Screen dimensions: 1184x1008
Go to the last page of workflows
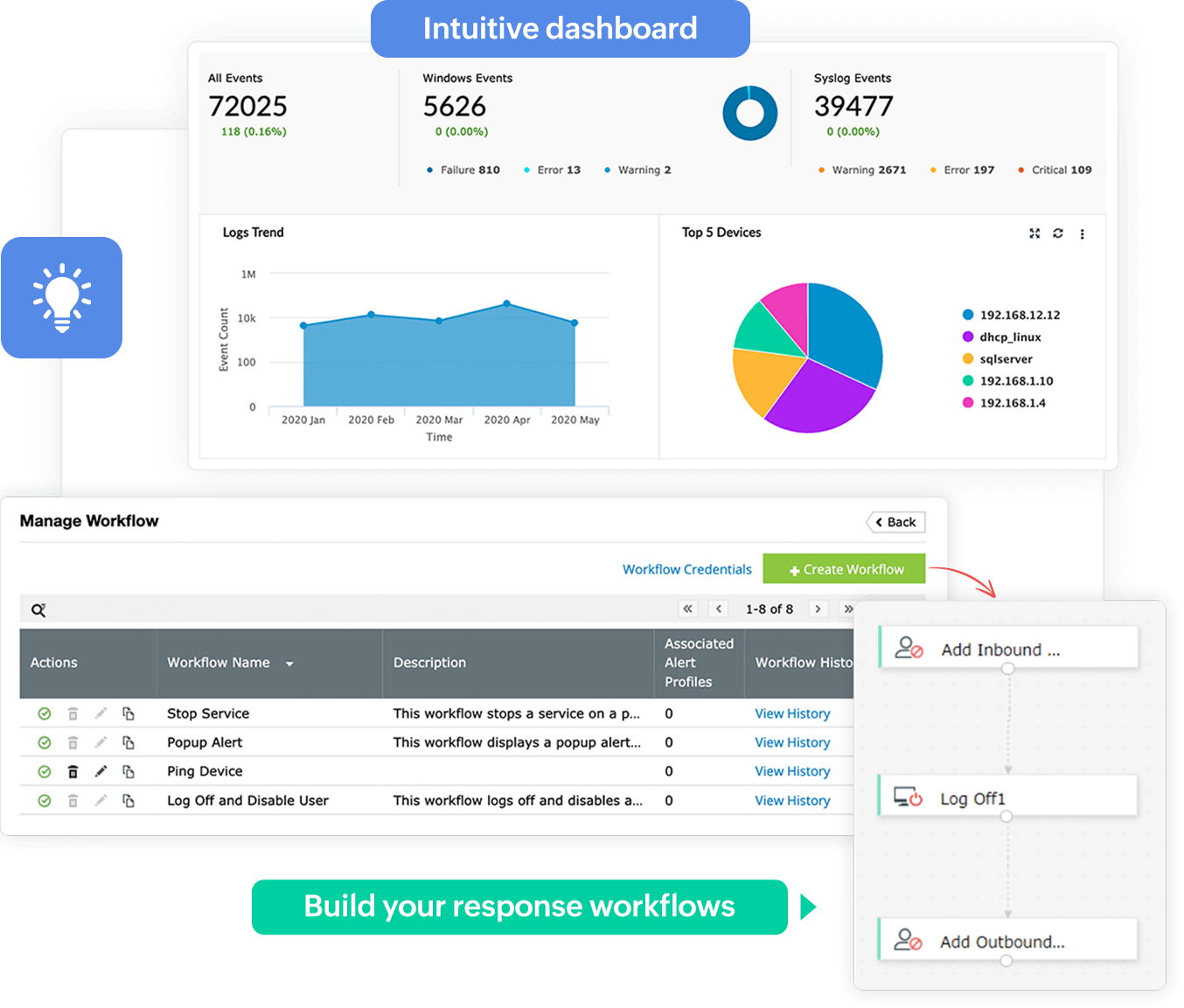(847, 608)
